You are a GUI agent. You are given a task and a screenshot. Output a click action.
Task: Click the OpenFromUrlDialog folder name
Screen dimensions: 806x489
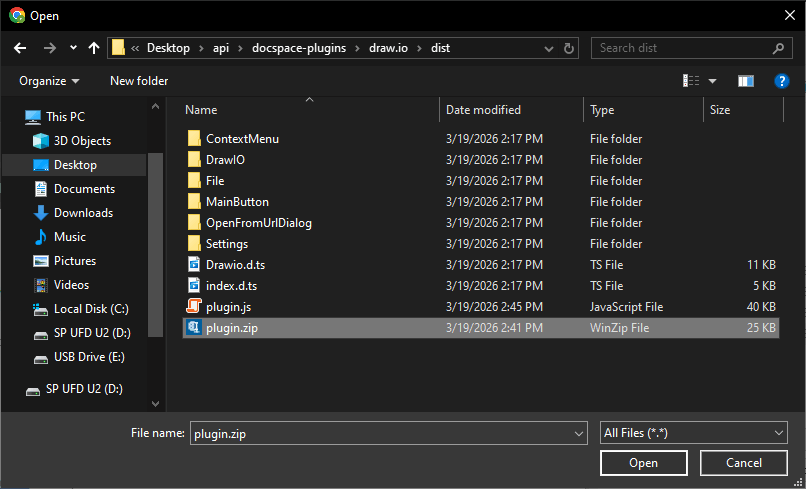point(259,223)
